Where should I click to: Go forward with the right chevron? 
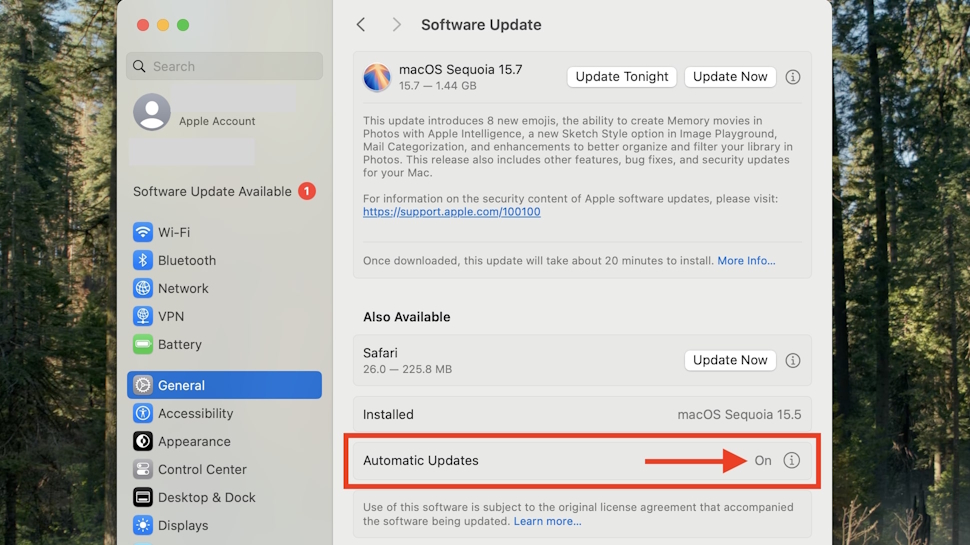pos(397,25)
